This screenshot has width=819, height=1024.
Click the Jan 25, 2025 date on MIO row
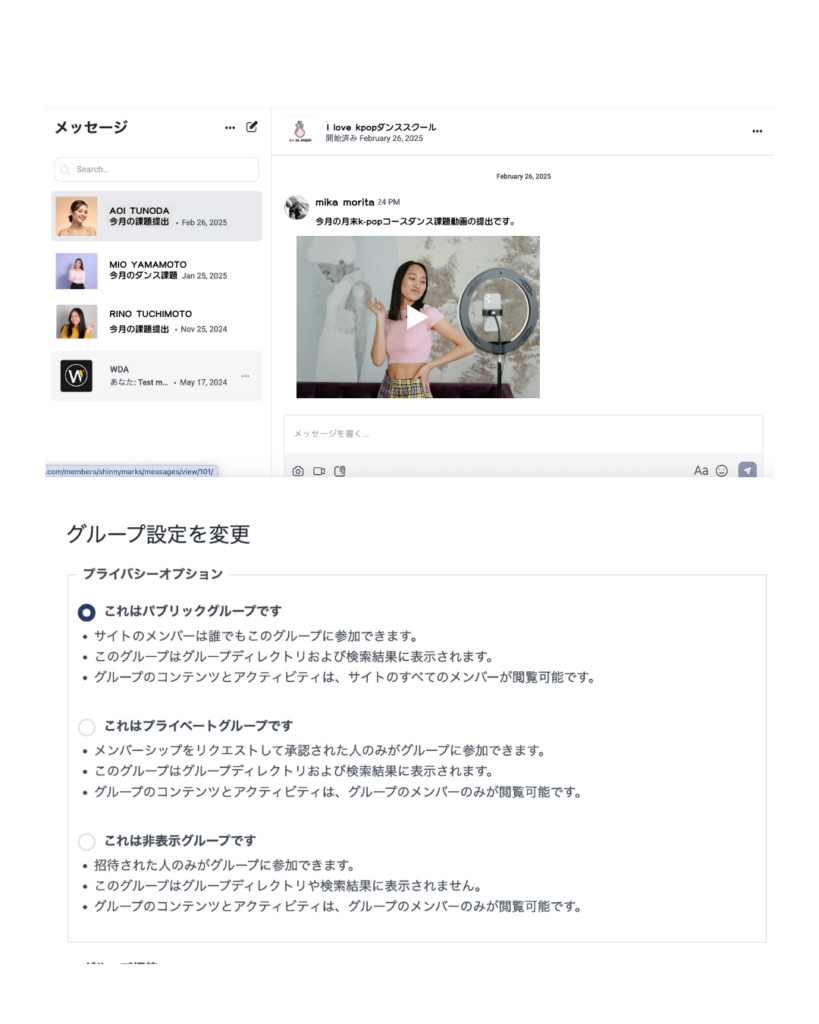(x=204, y=276)
